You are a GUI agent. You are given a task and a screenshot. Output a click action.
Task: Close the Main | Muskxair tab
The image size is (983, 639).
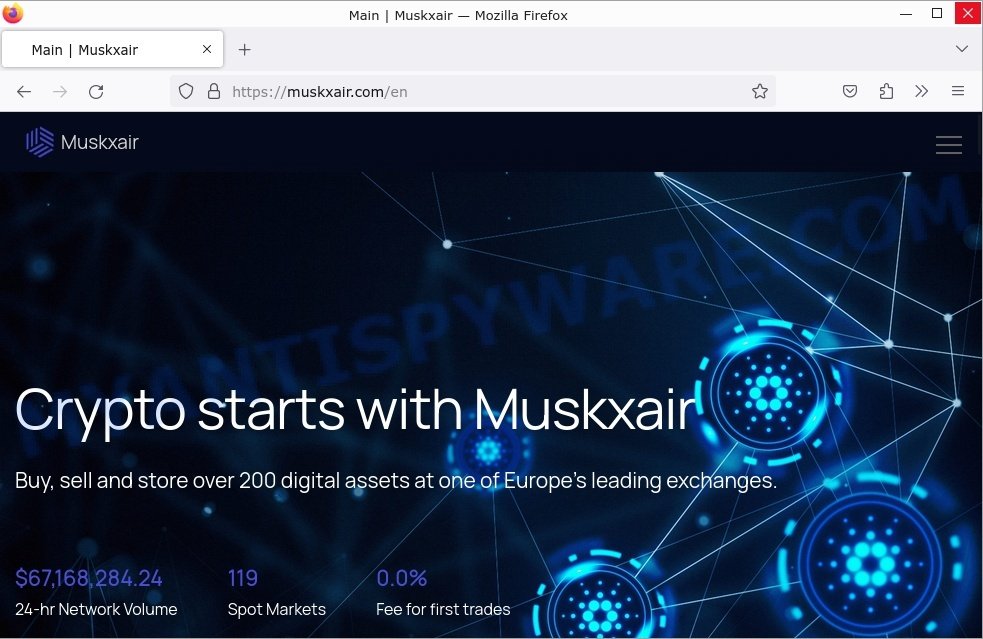207,49
